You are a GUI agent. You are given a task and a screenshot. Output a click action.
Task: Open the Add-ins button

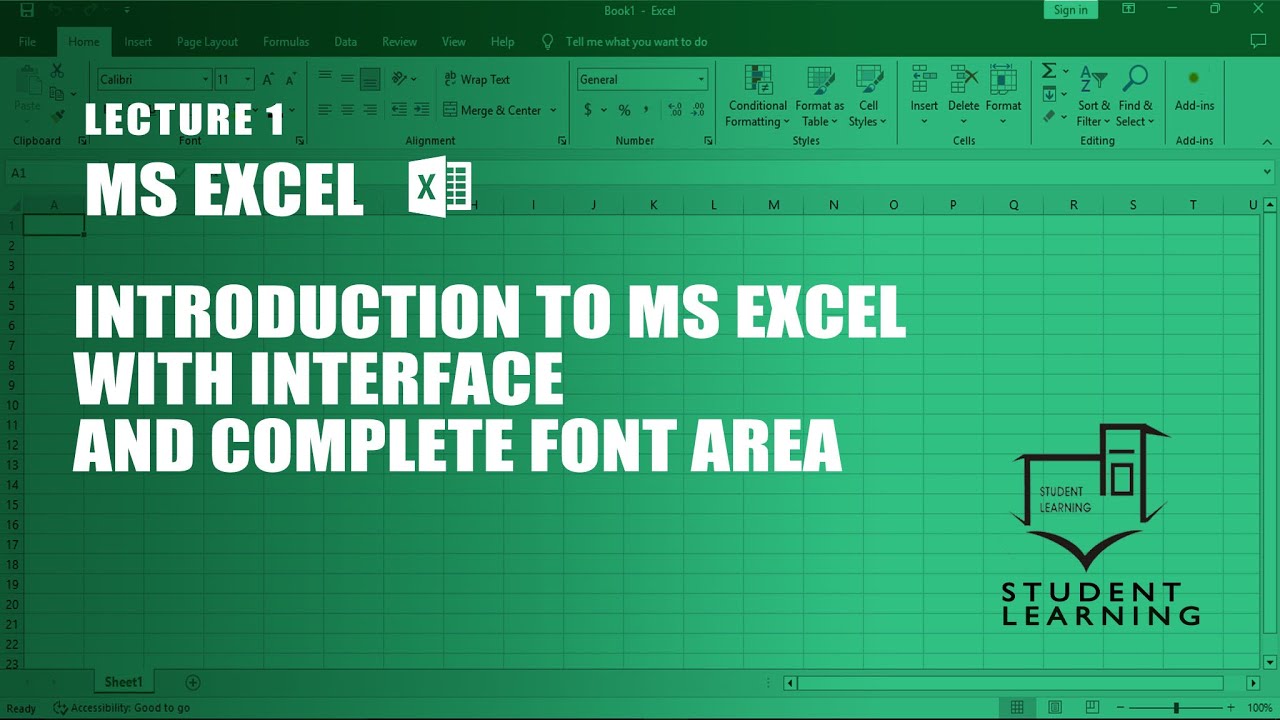1194,90
